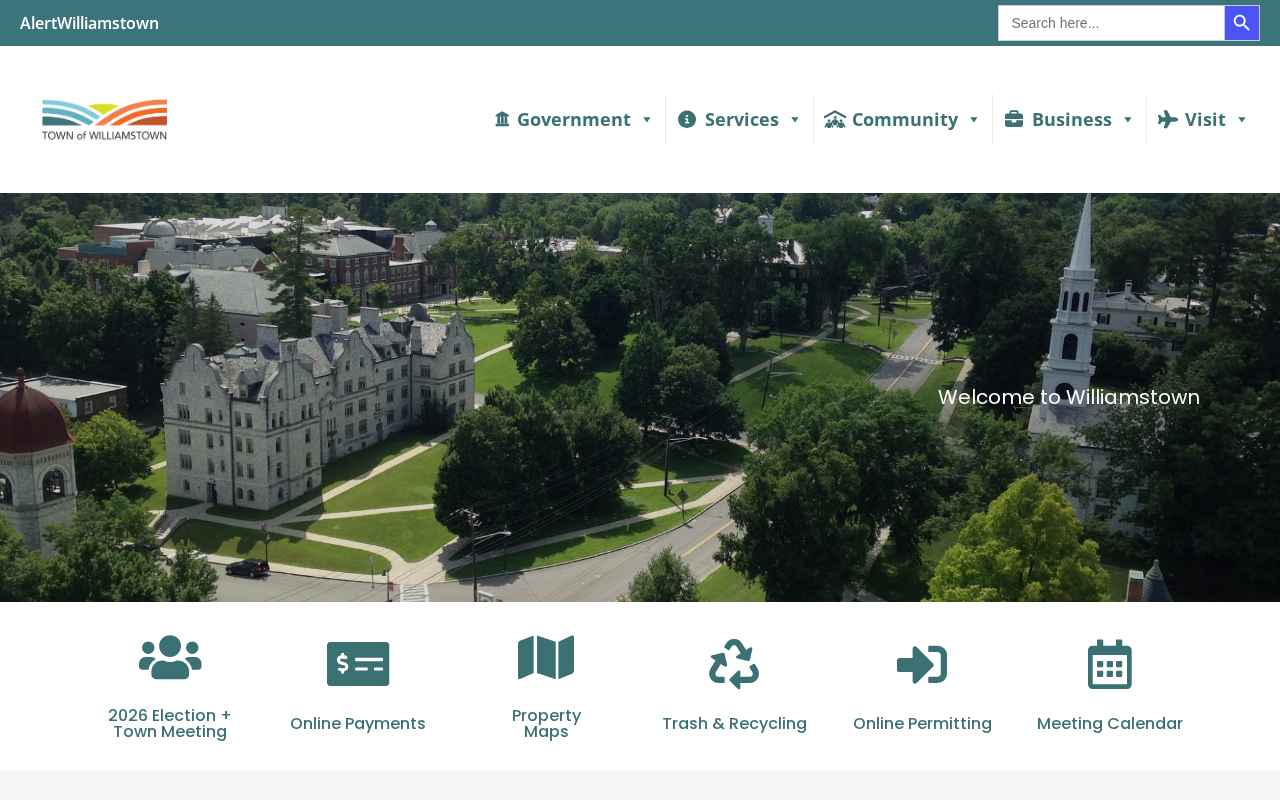Click the Government building icon in navigation
Image resolution: width=1280 pixels, height=800 pixels.
pyautogui.click(x=502, y=119)
